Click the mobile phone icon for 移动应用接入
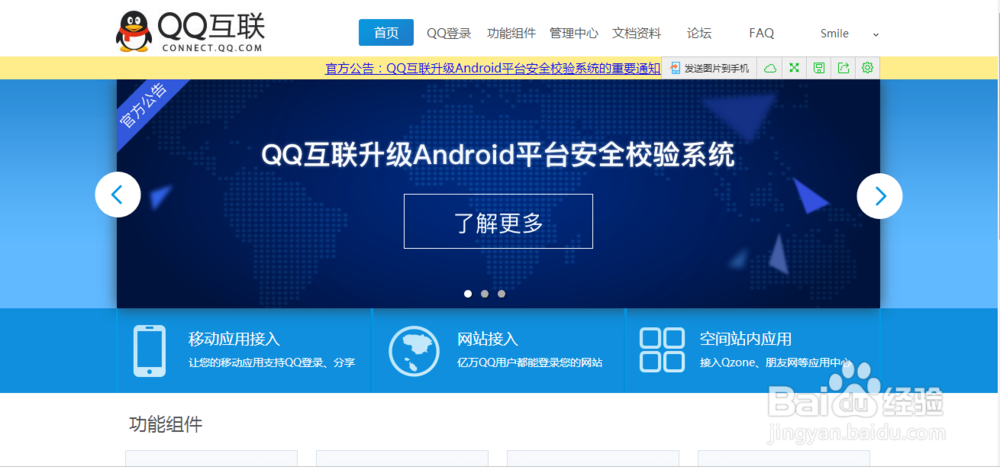 coord(149,351)
